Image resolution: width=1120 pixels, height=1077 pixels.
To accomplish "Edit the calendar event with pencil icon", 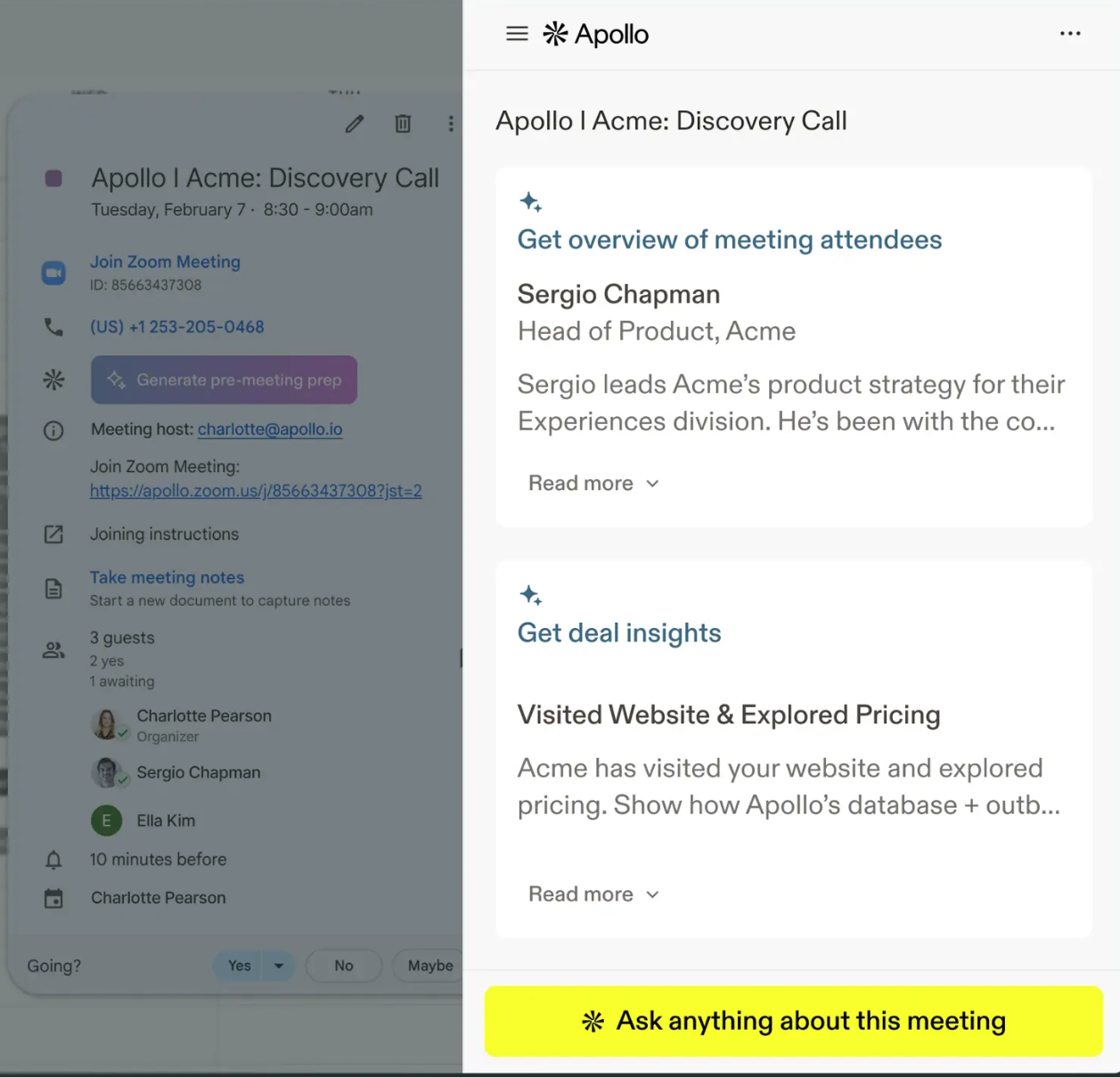I will [x=355, y=124].
